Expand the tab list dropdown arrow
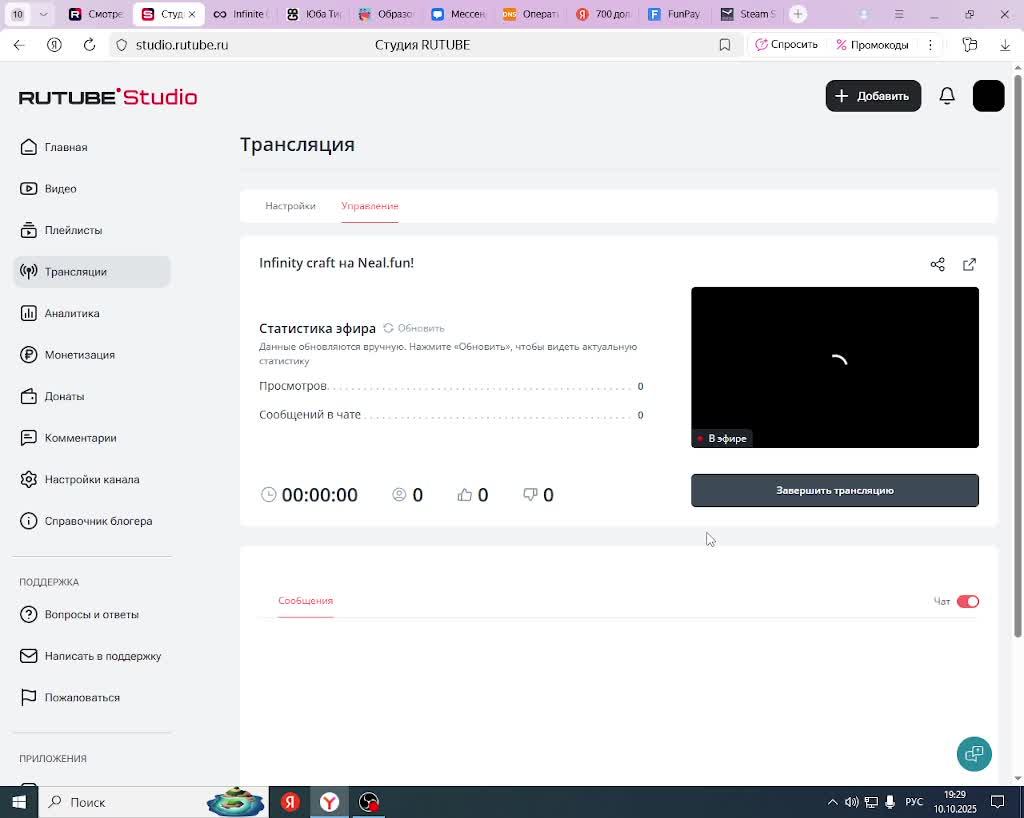1024x818 pixels. click(43, 14)
